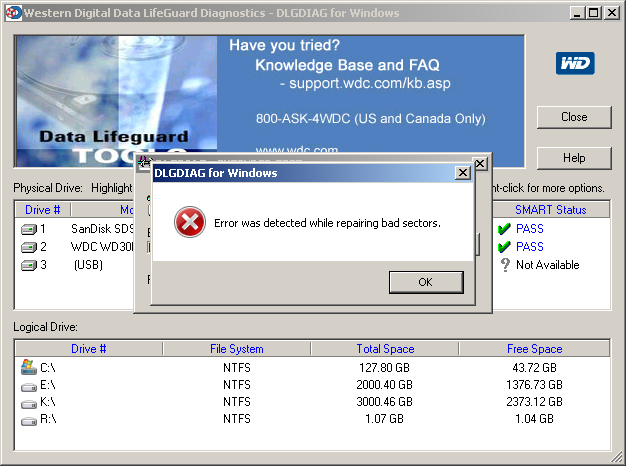626x466 pixels.
Task: Close the DLGDIAG for Windows error dialog
Action: pyautogui.click(x=463, y=173)
